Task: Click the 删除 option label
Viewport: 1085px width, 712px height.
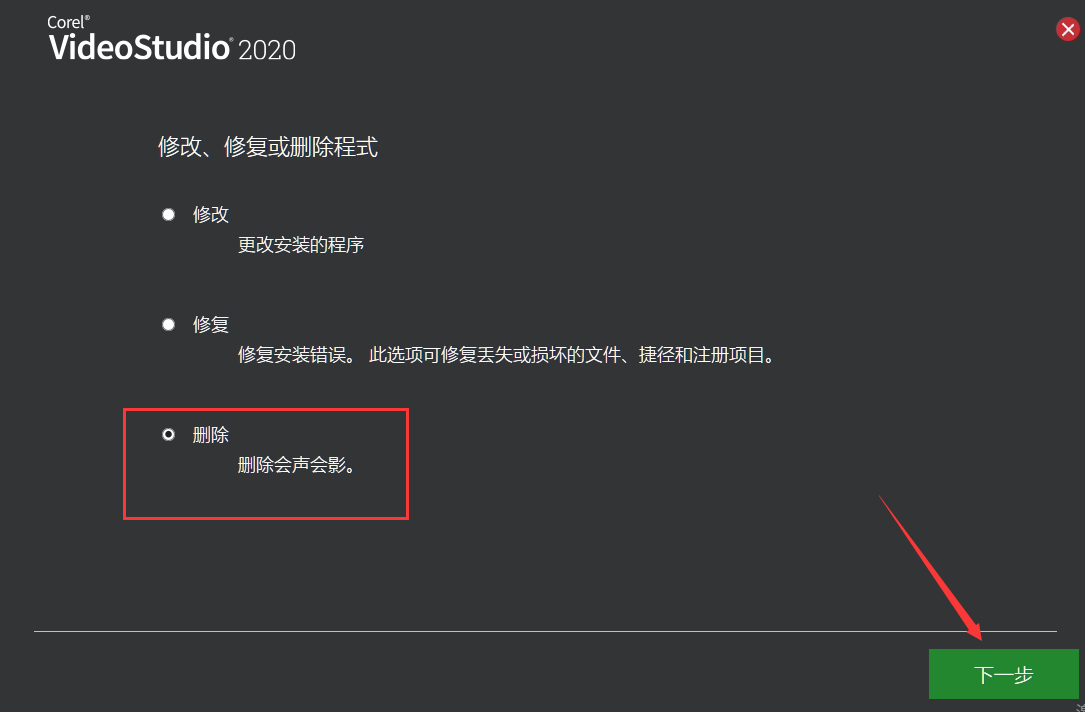Action: click(x=211, y=435)
